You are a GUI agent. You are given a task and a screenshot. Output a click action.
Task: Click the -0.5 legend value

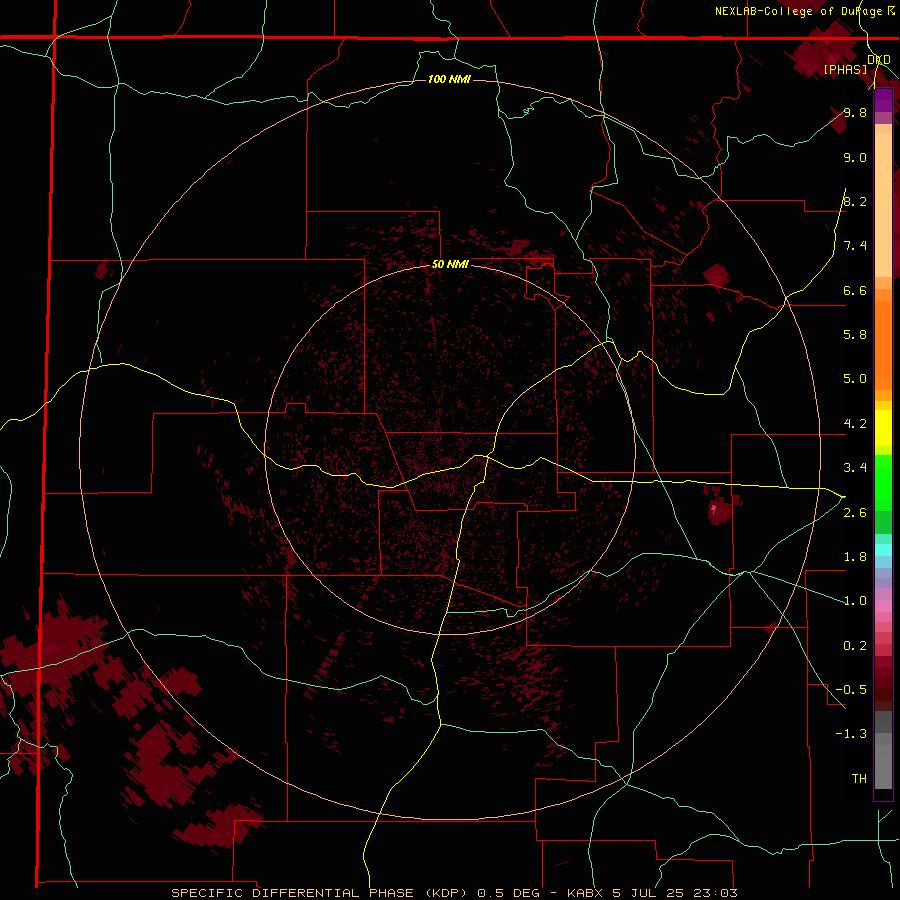click(851, 690)
